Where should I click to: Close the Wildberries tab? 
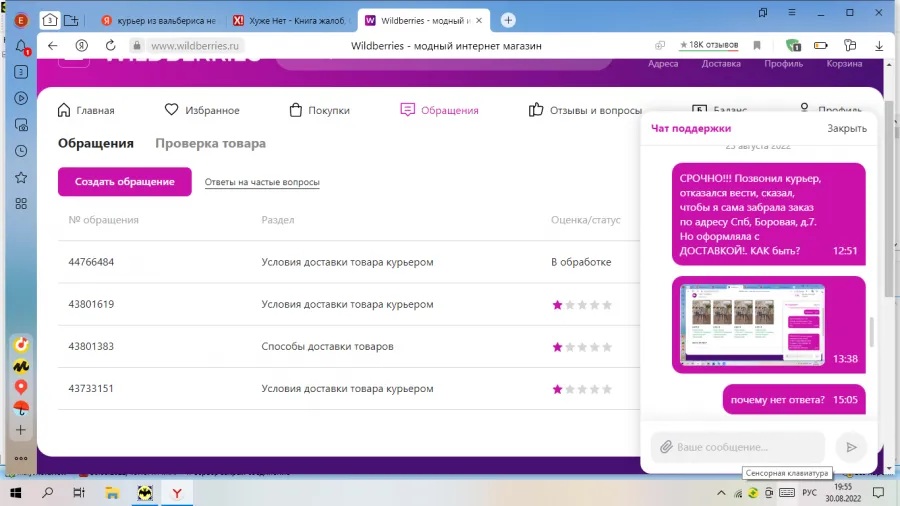click(x=479, y=21)
